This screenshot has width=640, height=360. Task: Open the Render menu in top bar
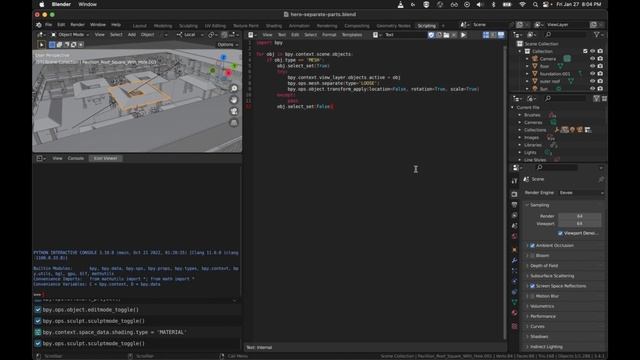coord(77,25)
